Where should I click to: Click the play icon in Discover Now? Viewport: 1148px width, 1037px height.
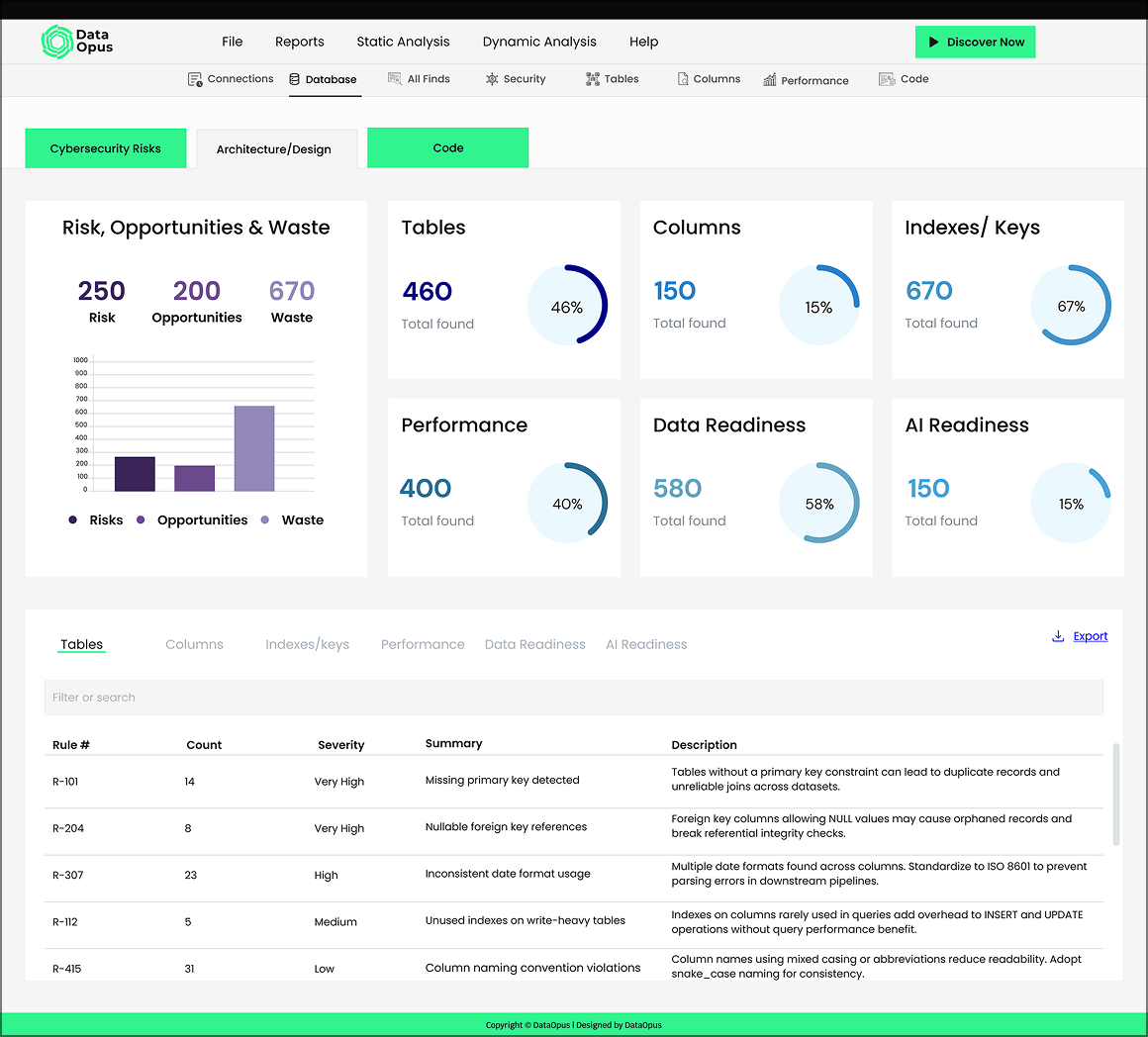pyautogui.click(x=933, y=43)
